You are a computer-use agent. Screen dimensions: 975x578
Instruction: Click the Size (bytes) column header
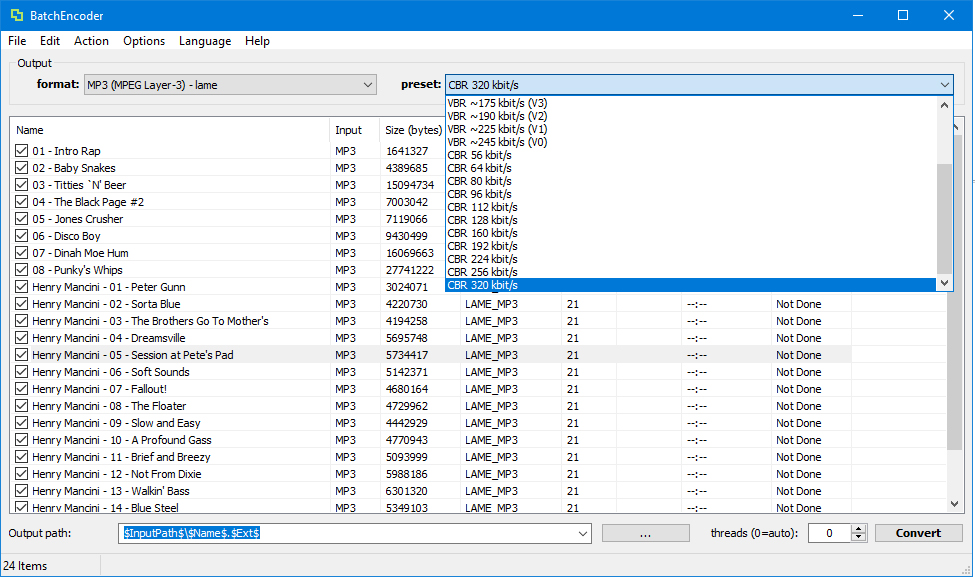413,130
